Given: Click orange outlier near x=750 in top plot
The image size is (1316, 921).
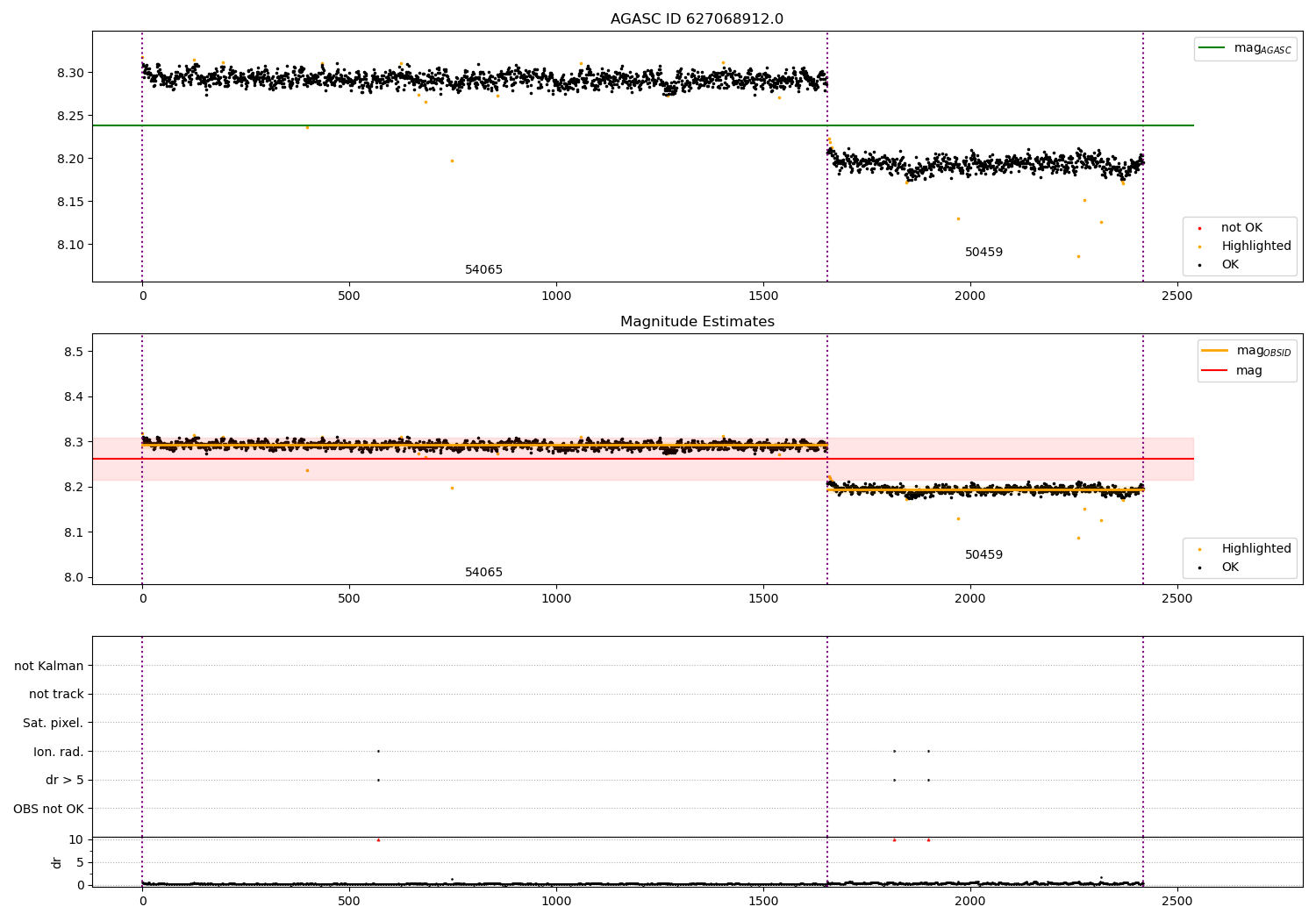Looking at the screenshot, I should pyautogui.click(x=452, y=161).
